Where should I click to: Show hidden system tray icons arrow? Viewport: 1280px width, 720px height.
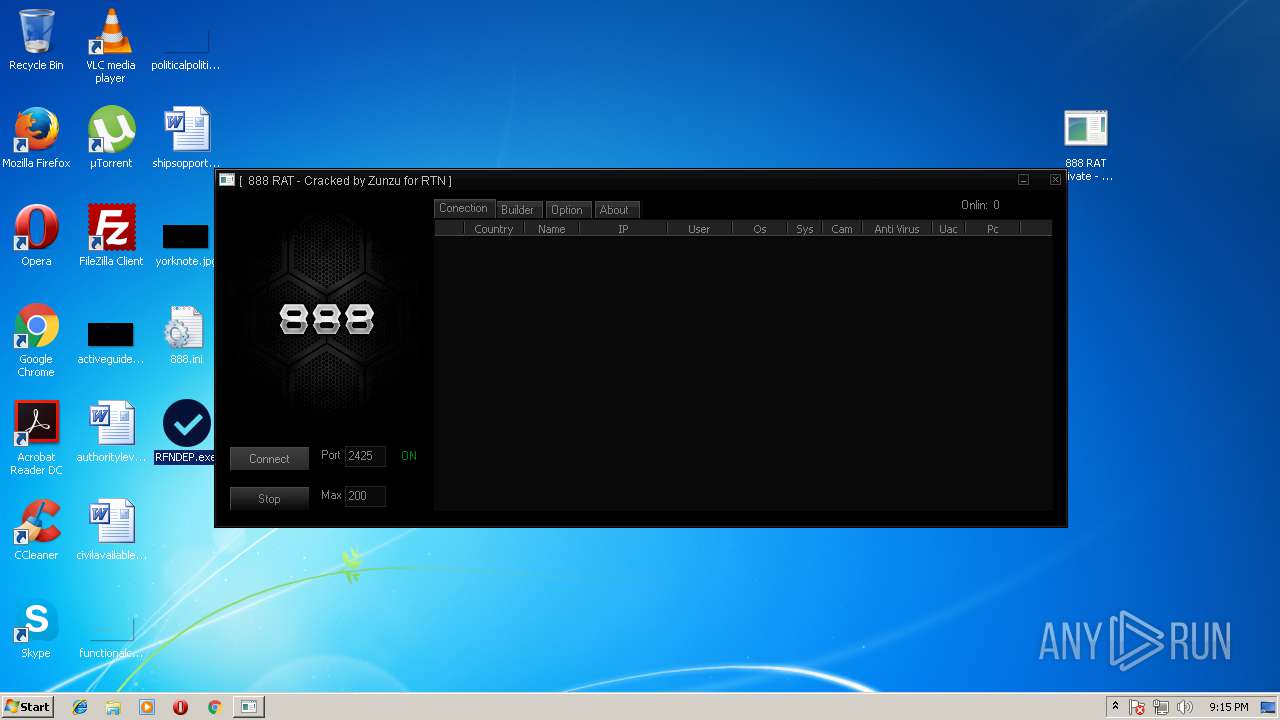point(1115,707)
